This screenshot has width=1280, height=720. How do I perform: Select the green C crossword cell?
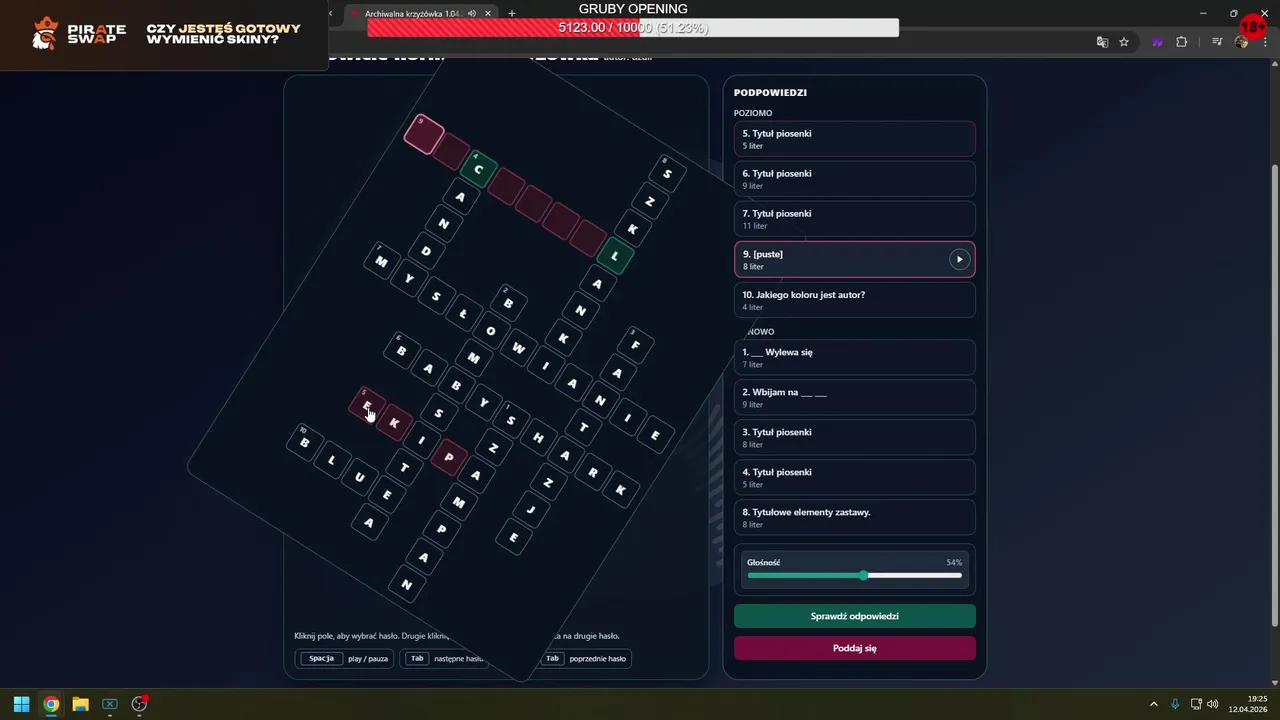coord(478,169)
